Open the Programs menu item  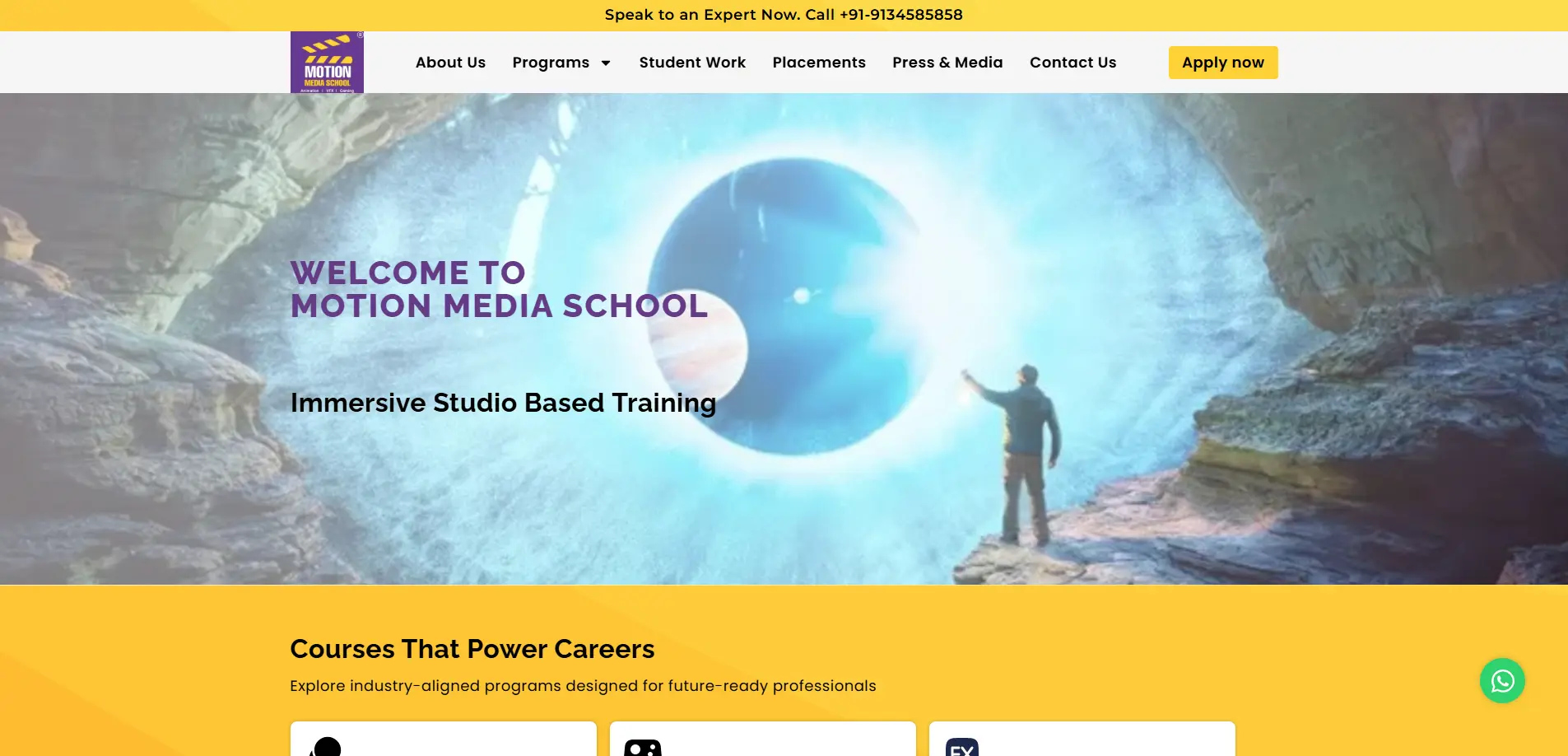(551, 63)
